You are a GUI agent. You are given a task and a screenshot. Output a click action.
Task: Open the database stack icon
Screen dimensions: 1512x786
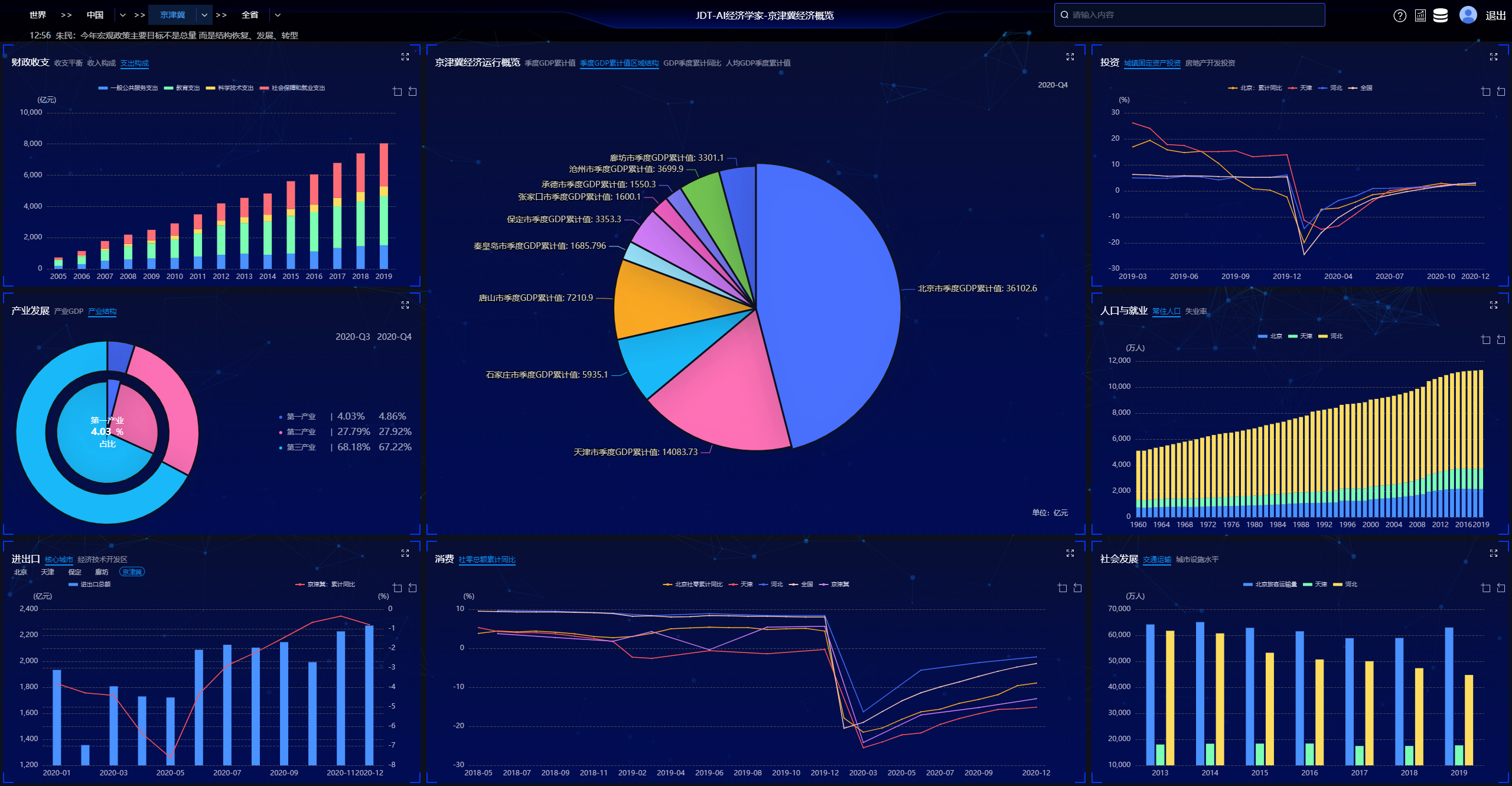pos(1441,16)
